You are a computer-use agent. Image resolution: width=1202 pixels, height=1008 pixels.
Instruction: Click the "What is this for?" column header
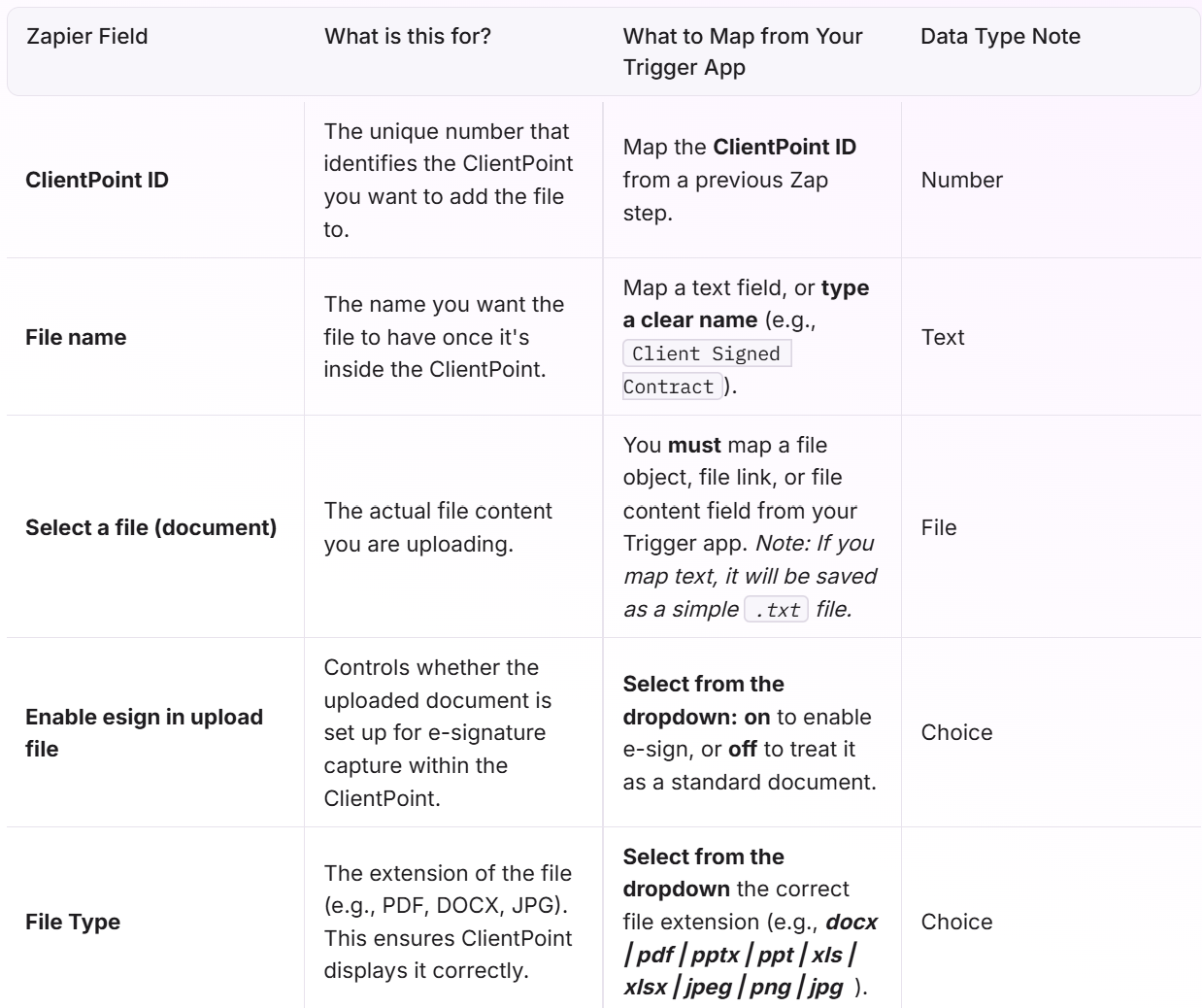pos(408,37)
